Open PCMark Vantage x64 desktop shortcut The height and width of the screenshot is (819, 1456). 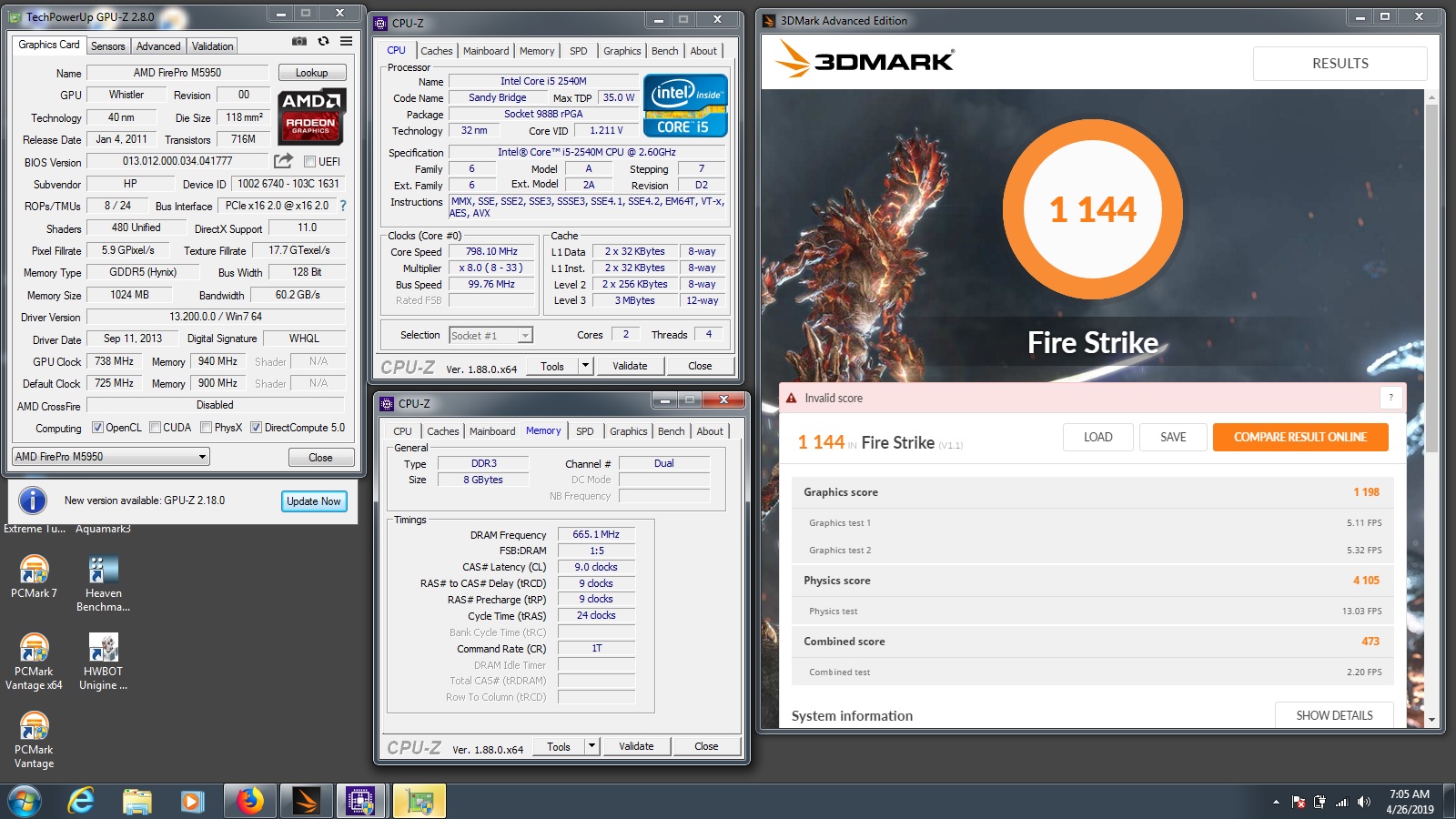click(34, 662)
